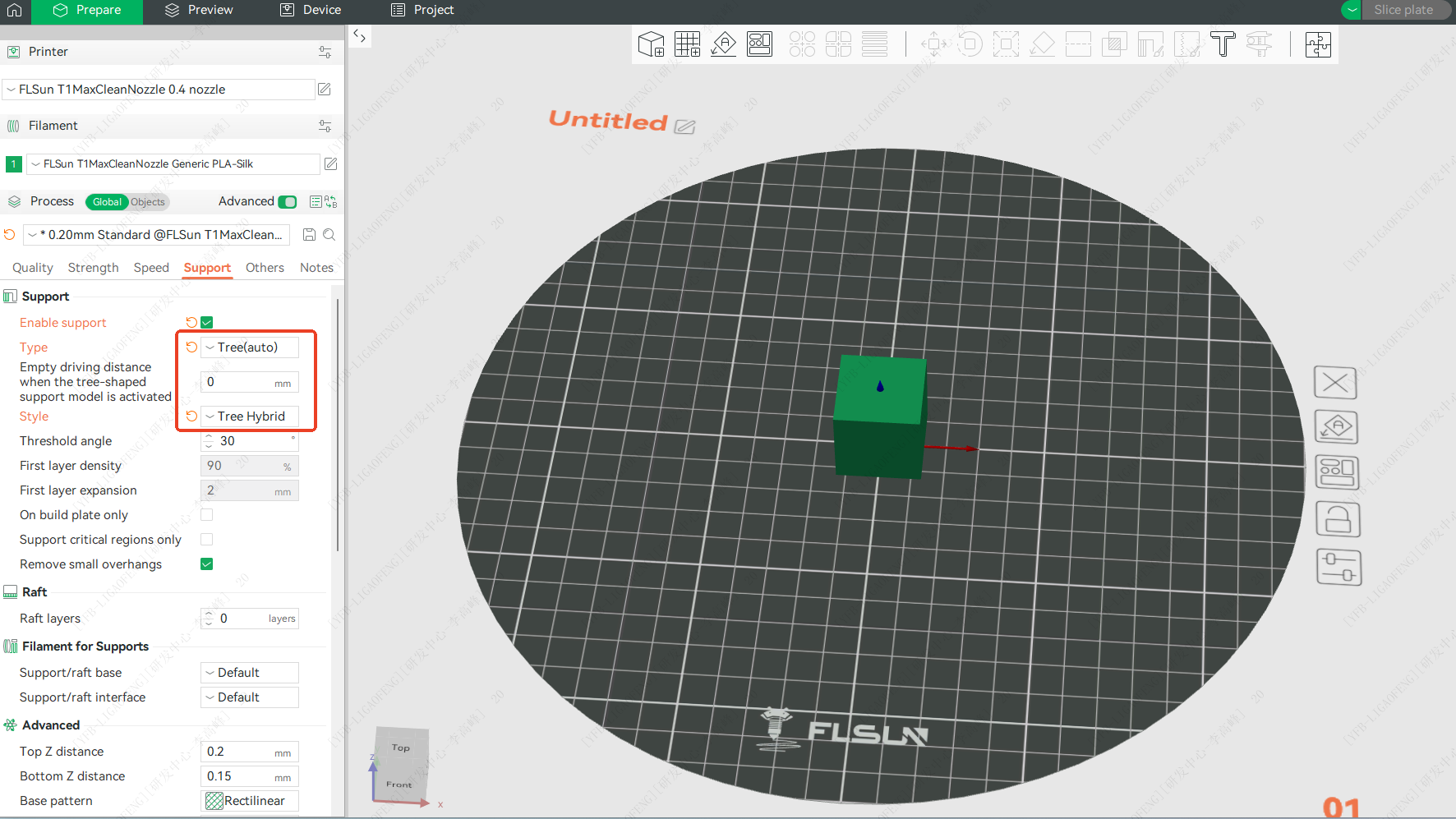Open the 0.20mm Standard process dropdown

click(x=157, y=235)
